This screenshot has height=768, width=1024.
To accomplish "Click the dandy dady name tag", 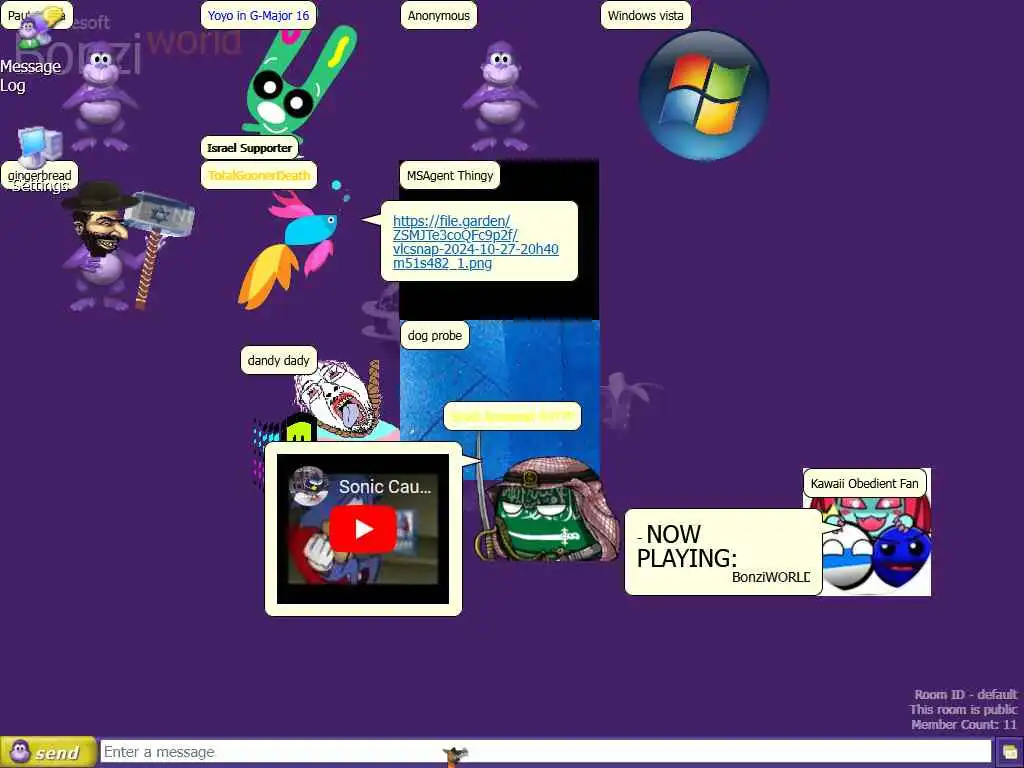I will pos(279,360).
